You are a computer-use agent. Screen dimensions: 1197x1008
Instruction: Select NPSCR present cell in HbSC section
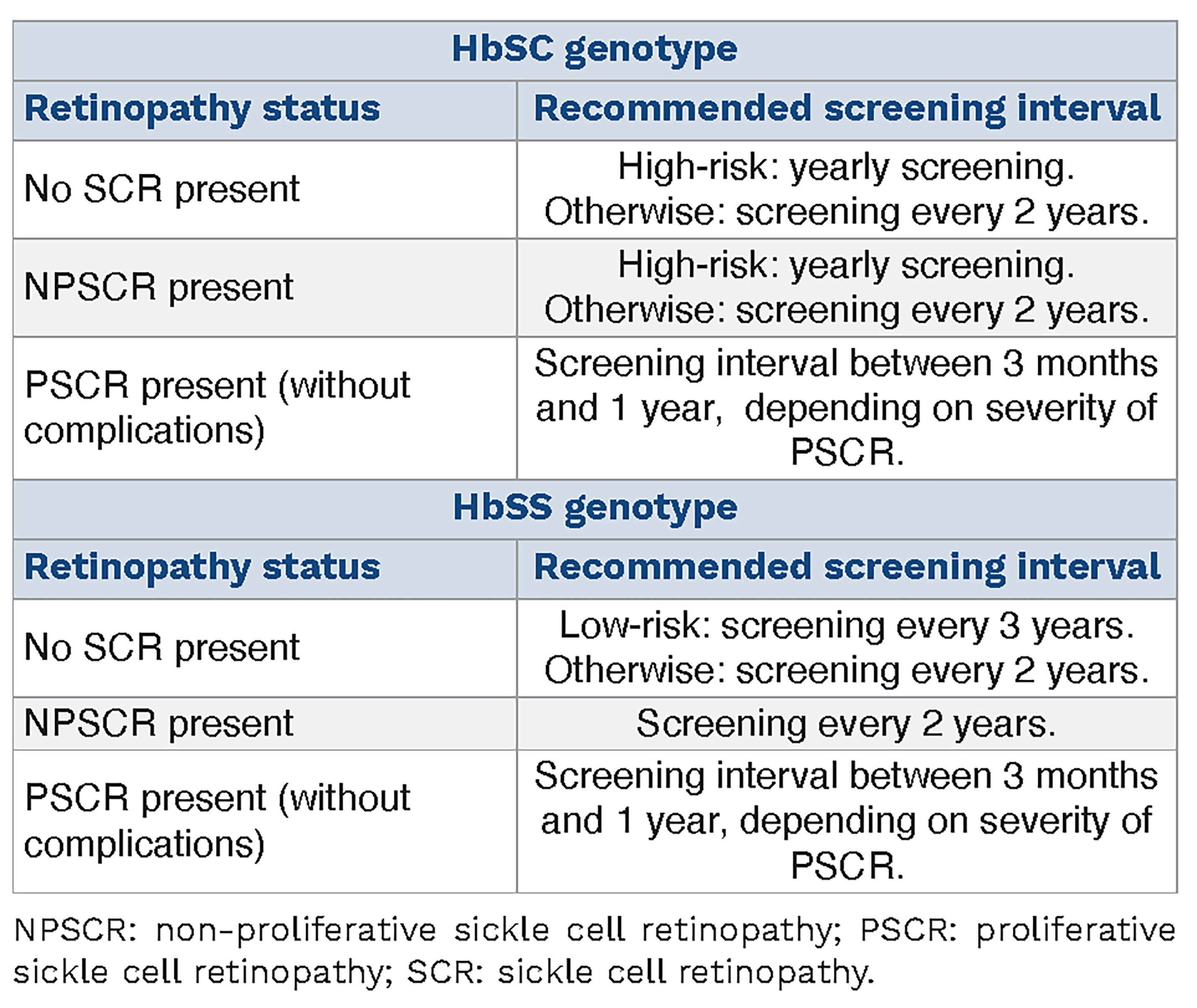click(x=159, y=287)
